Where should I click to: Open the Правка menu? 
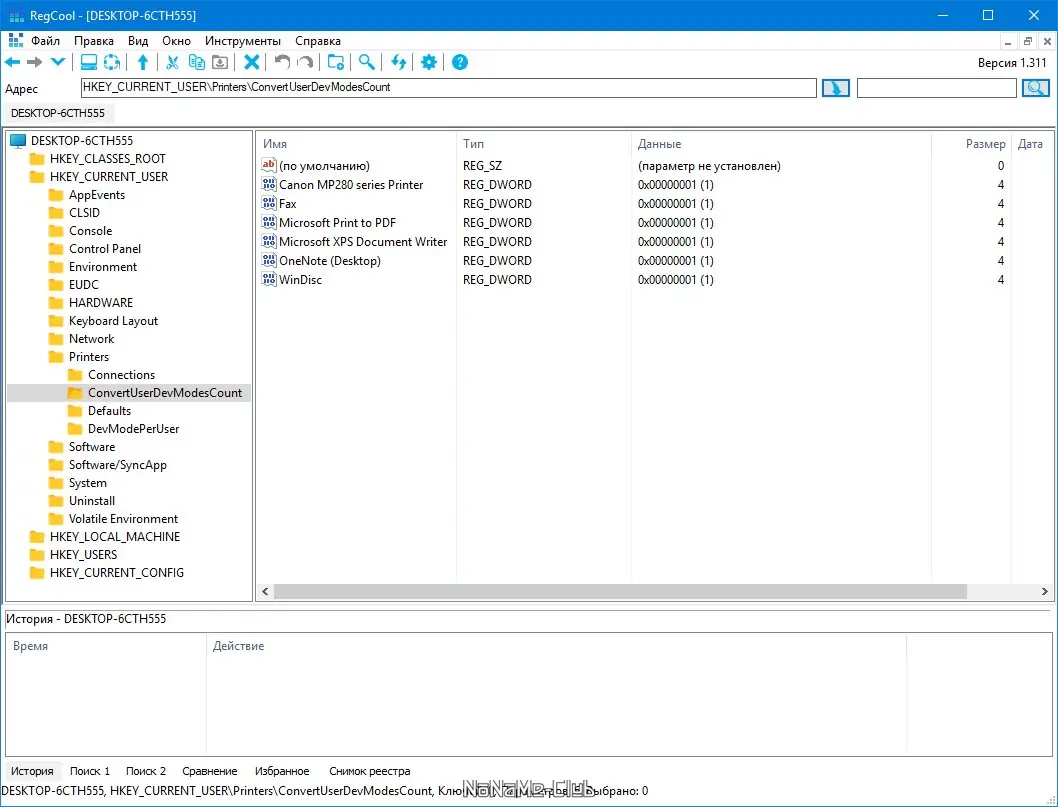tap(94, 41)
